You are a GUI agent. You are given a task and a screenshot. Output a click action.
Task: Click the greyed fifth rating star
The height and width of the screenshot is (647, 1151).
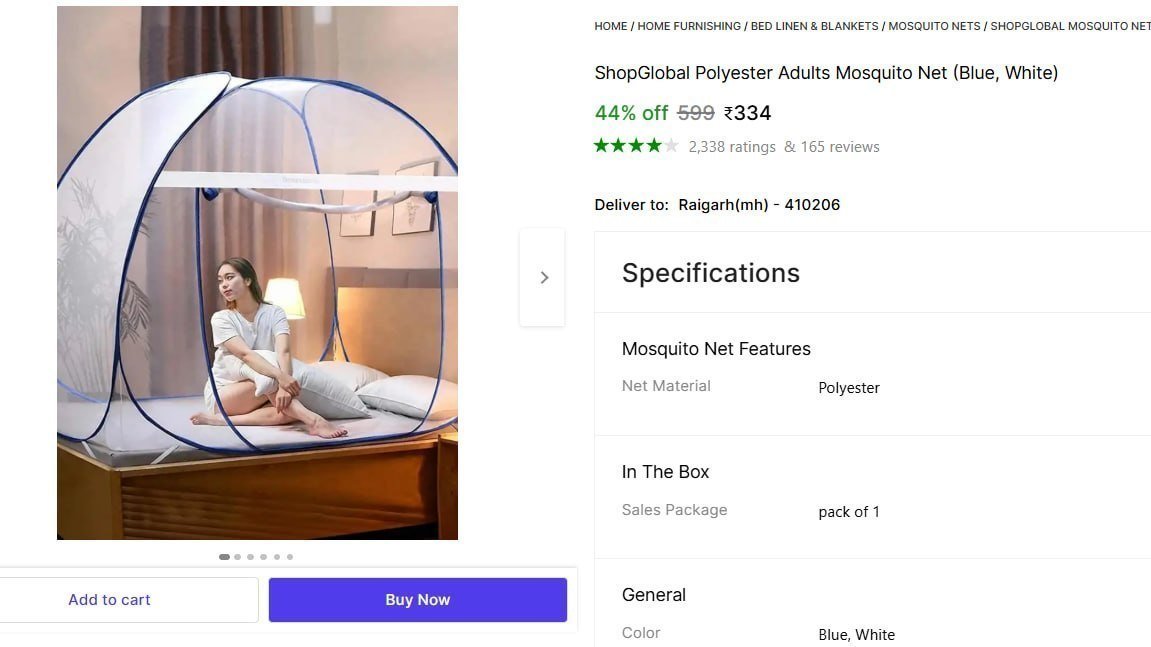point(671,146)
